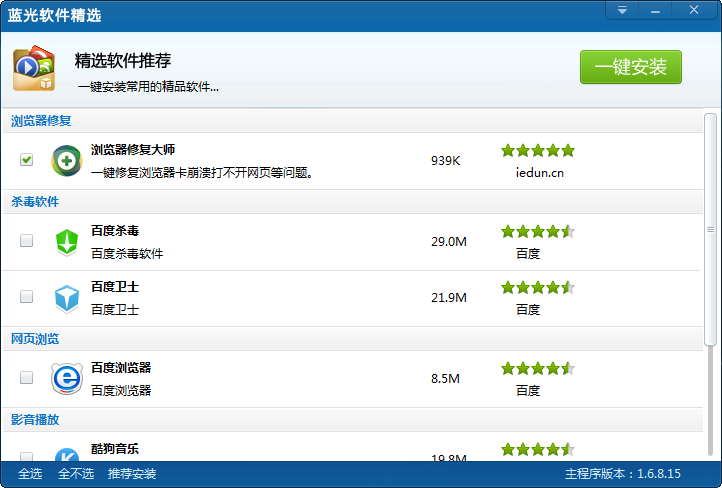The height and width of the screenshot is (488, 722).
Task: Click the 酷狗音乐 title text
Action: point(115,448)
